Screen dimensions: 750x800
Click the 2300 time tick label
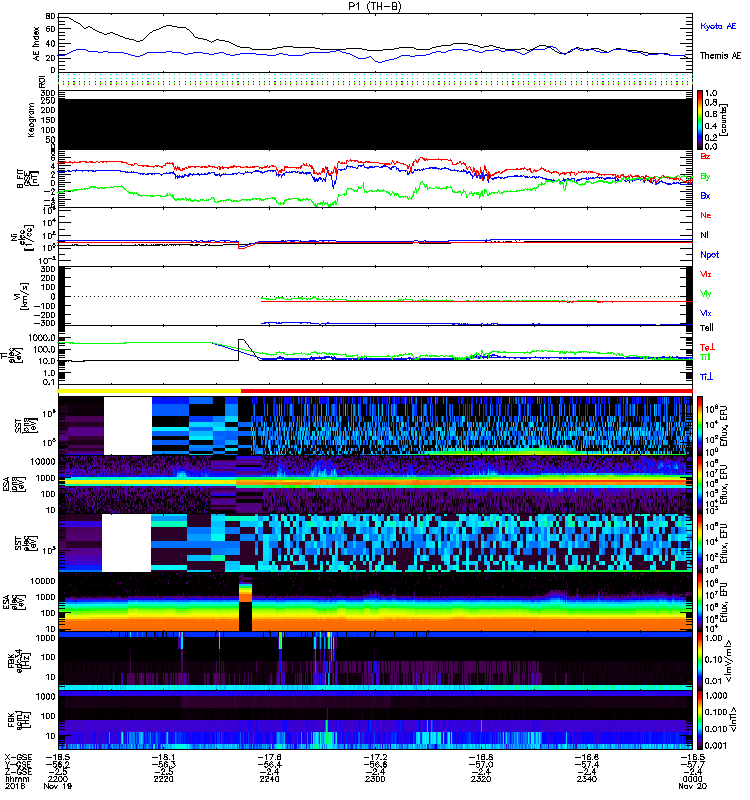point(375,779)
